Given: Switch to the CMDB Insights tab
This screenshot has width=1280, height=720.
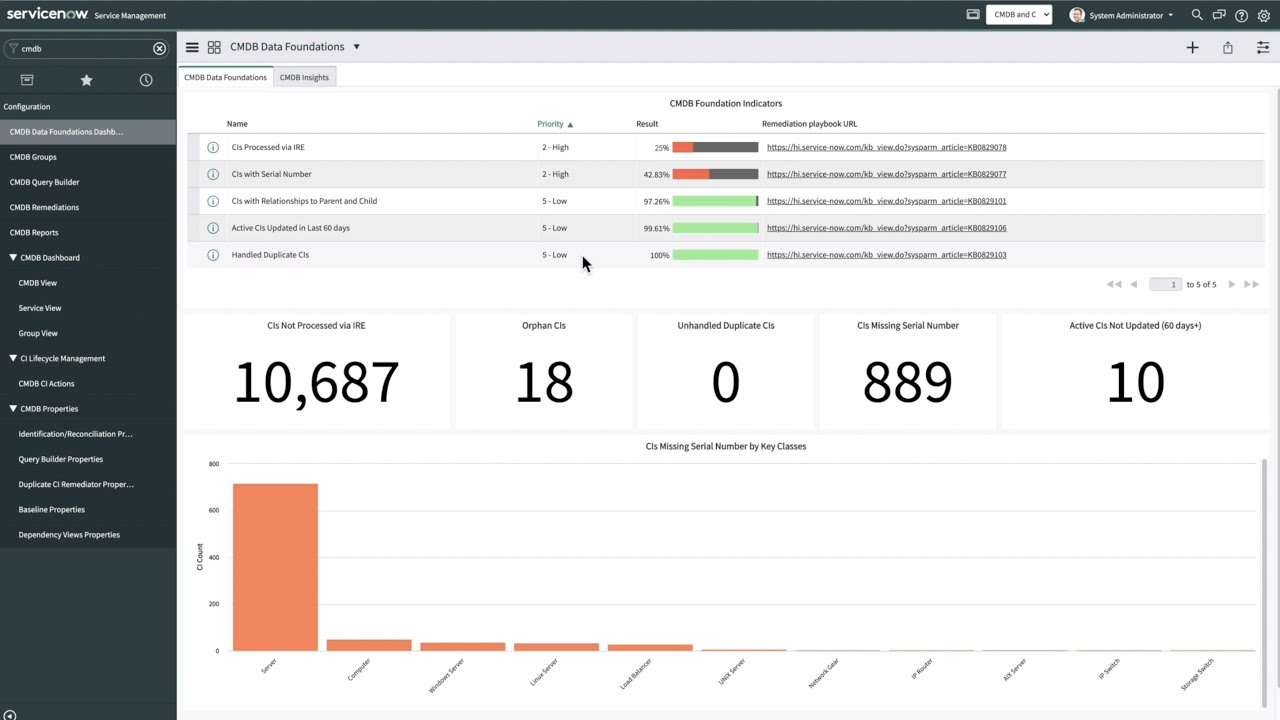Looking at the screenshot, I should point(304,77).
